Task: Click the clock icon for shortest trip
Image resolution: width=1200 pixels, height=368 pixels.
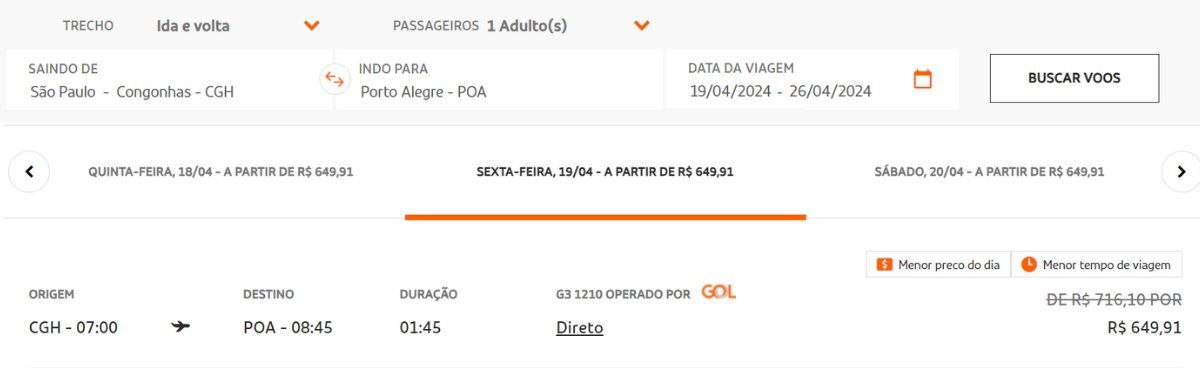Action: click(1029, 265)
